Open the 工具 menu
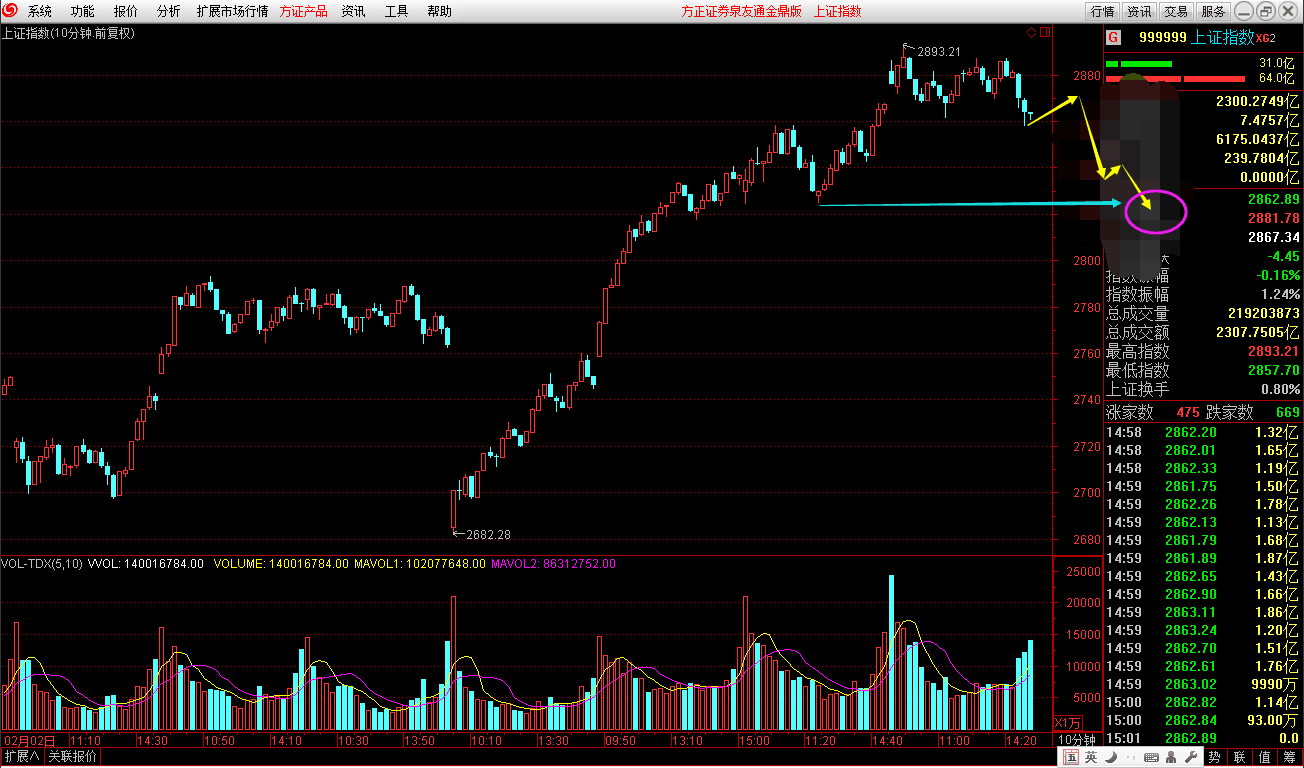The image size is (1304, 768). (x=396, y=12)
